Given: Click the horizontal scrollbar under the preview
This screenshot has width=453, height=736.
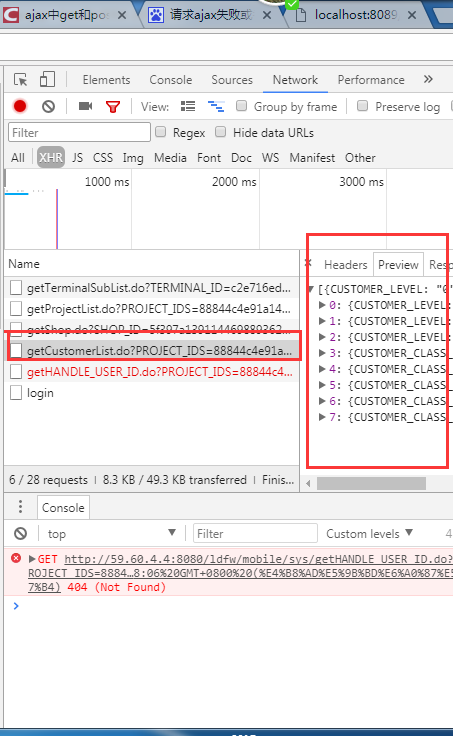Looking at the screenshot, I should click(x=371, y=483).
